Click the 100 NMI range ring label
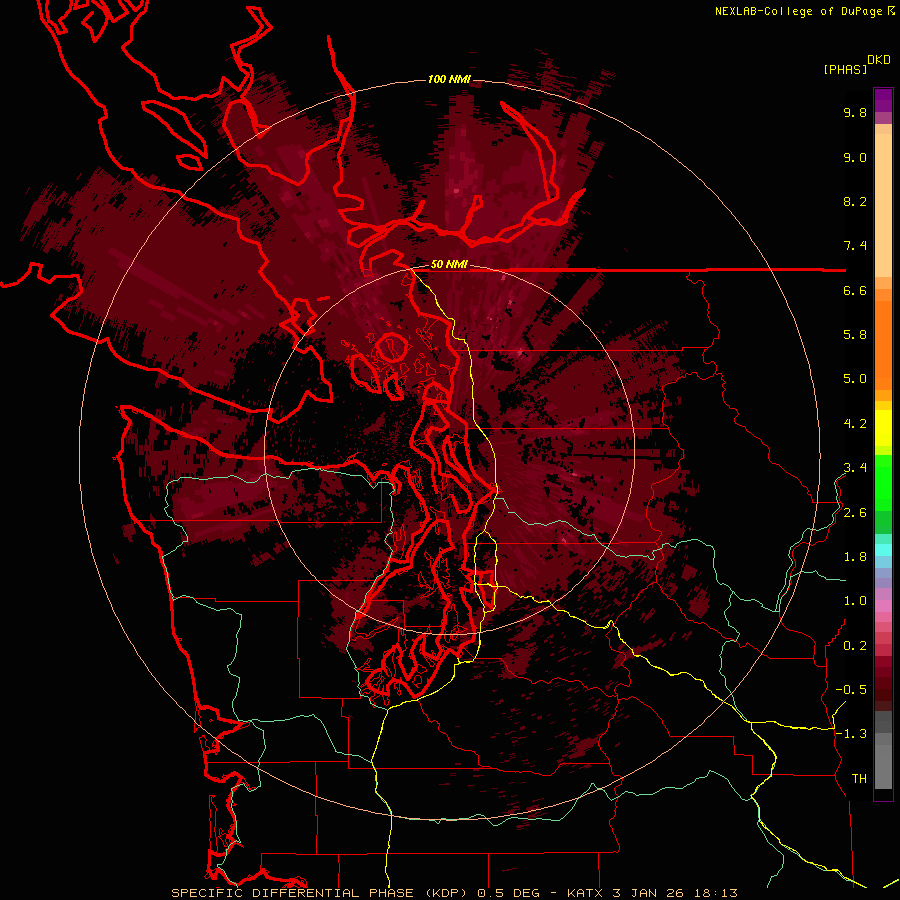The width and height of the screenshot is (900, 900). click(x=449, y=79)
